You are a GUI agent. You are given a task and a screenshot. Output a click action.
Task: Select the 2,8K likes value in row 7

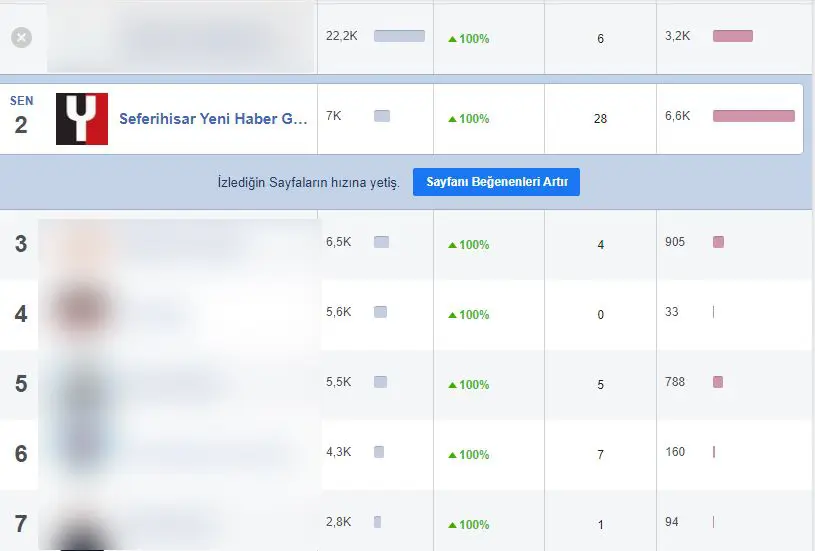click(338, 522)
